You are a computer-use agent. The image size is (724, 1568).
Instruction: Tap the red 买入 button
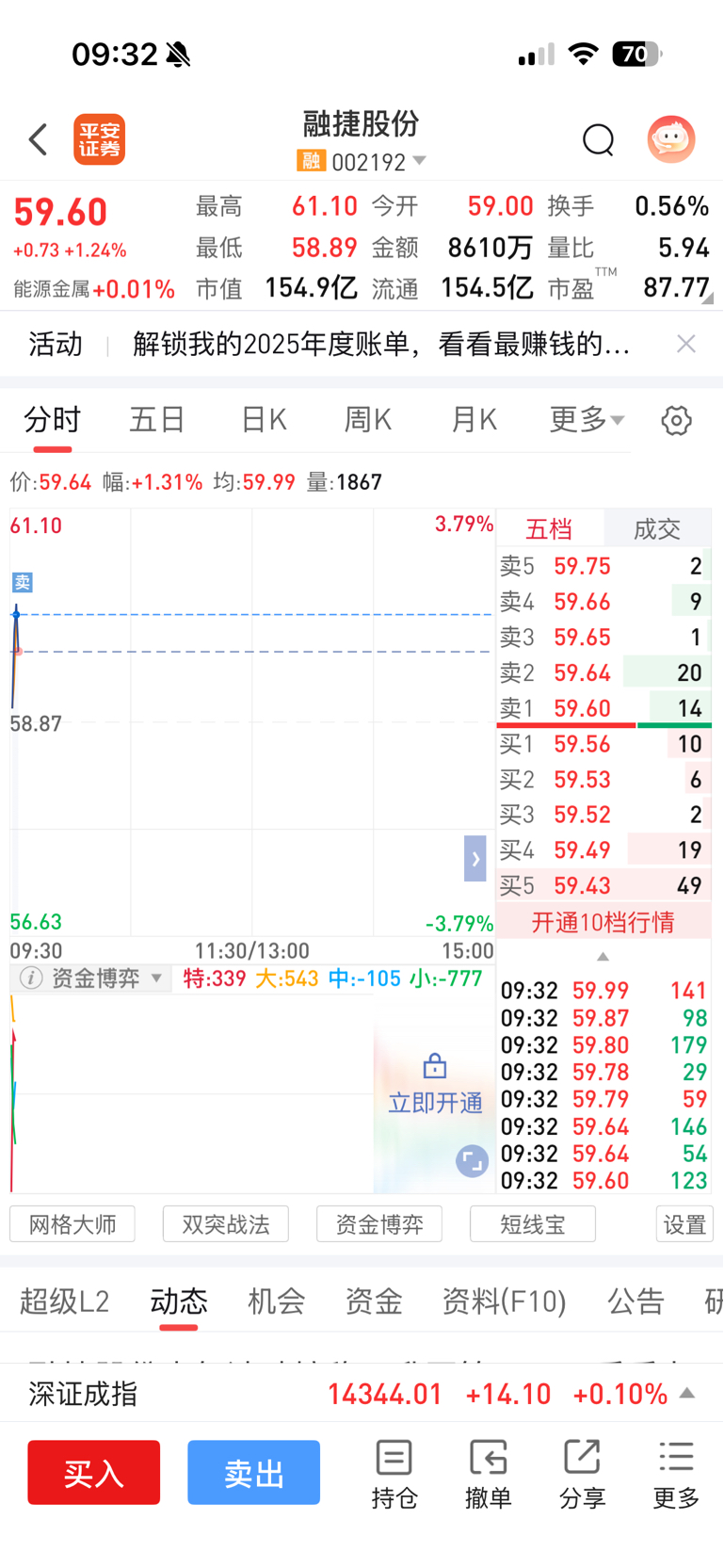pyautogui.click(x=93, y=1472)
